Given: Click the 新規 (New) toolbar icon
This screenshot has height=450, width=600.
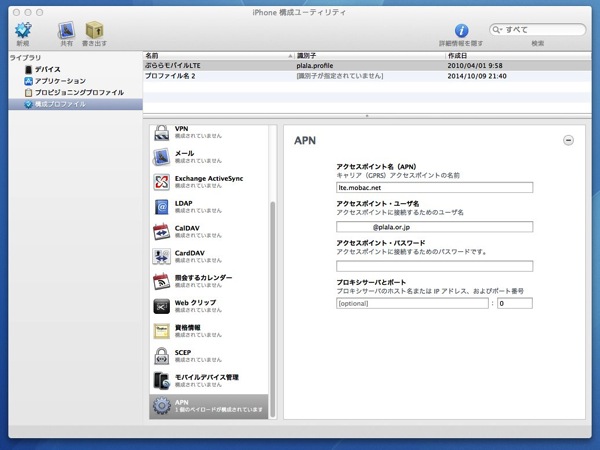Looking at the screenshot, I should [x=22, y=31].
